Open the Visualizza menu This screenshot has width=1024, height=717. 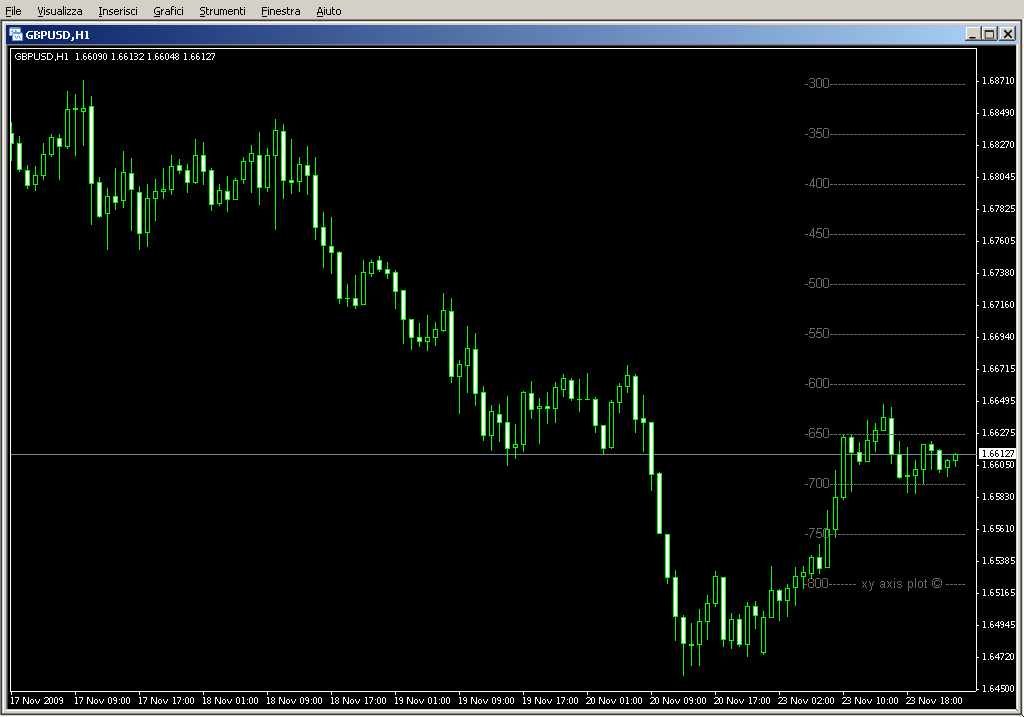coord(59,11)
